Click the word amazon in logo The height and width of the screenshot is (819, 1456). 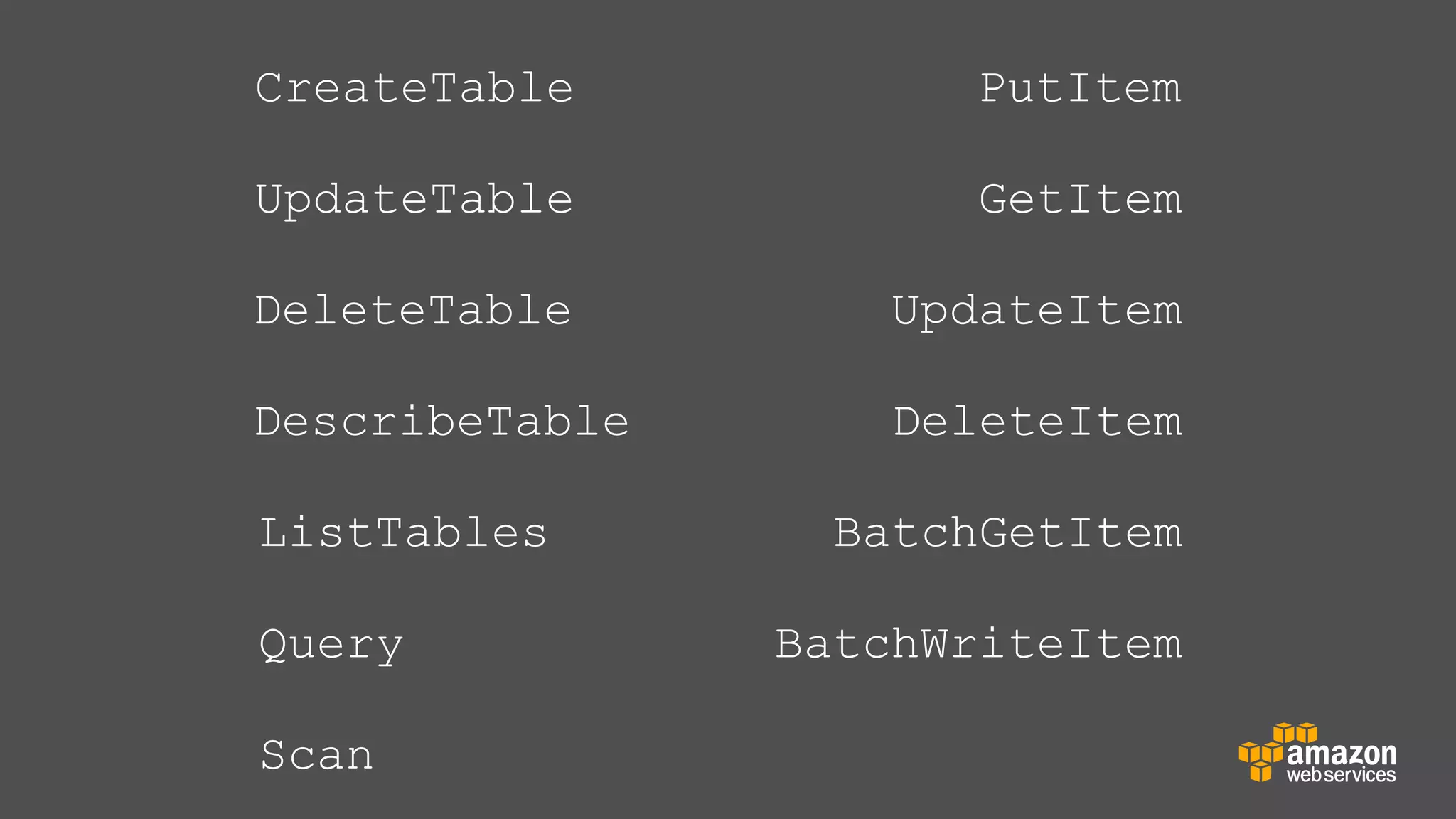pyautogui.click(x=1342, y=753)
